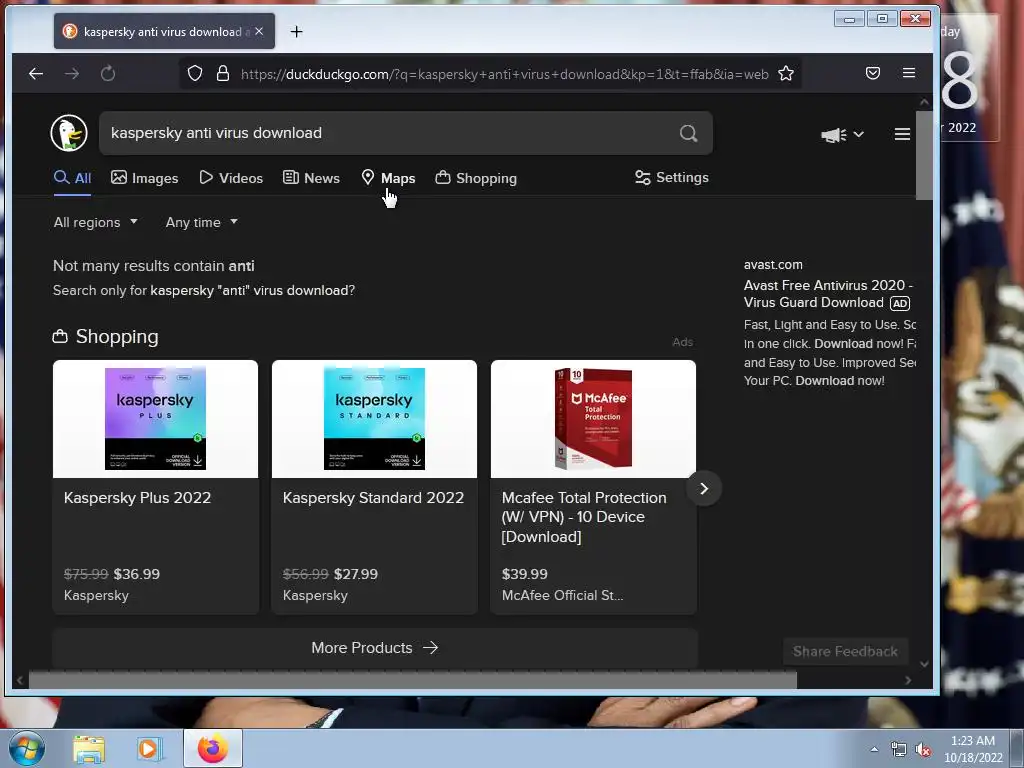
Task: Click the $27.99 Kaspersky Standard price
Action: pyautogui.click(x=356, y=574)
